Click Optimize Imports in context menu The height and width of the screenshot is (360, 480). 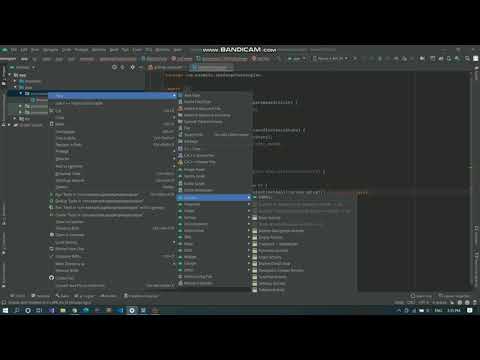point(112,181)
